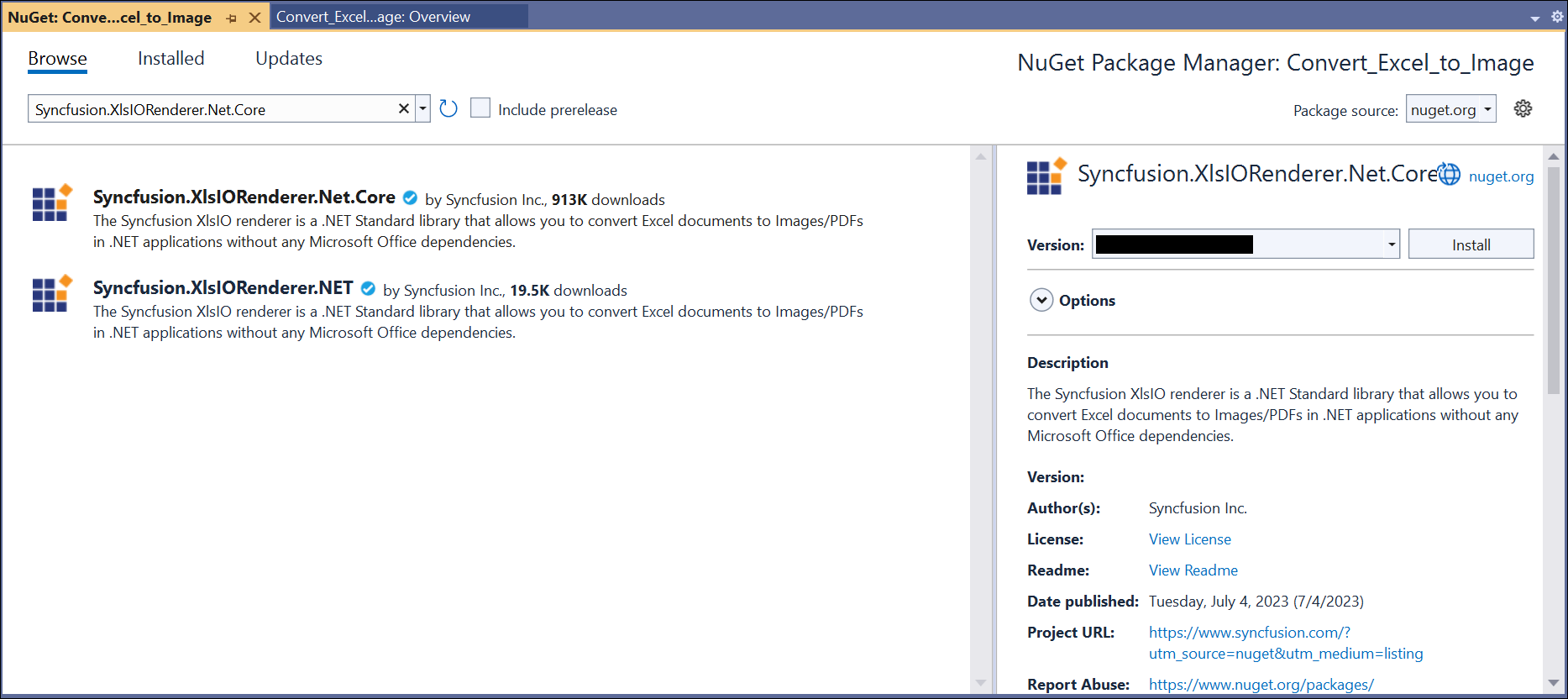Close the NuGet Convert_Excel_to_Image tab

pyautogui.click(x=254, y=18)
